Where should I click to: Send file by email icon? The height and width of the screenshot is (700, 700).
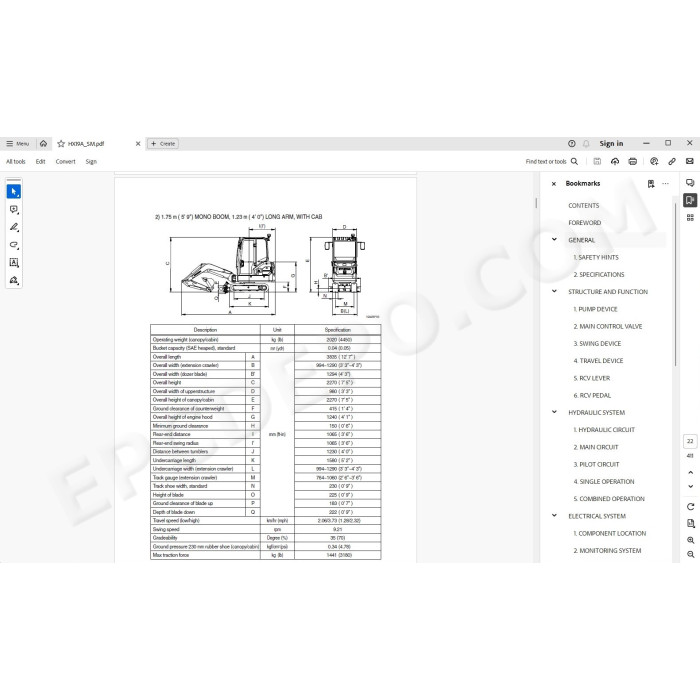point(690,162)
